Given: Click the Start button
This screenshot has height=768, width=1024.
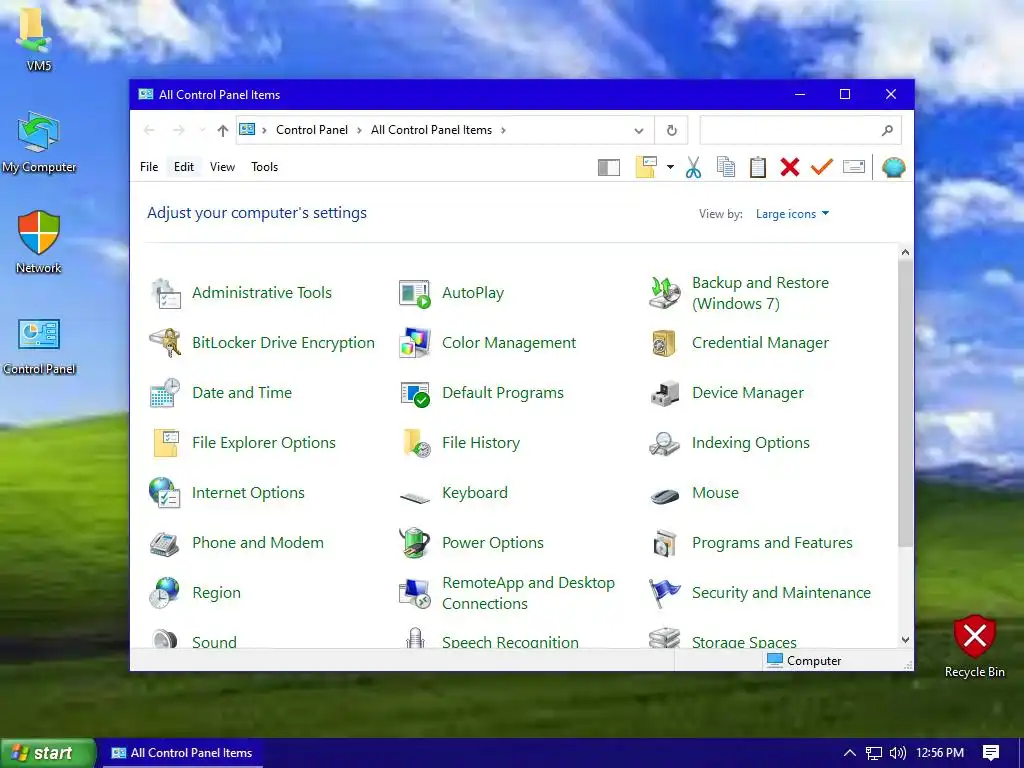Looking at the screenshot, I should pyautogui.click(x=48, y=753).
